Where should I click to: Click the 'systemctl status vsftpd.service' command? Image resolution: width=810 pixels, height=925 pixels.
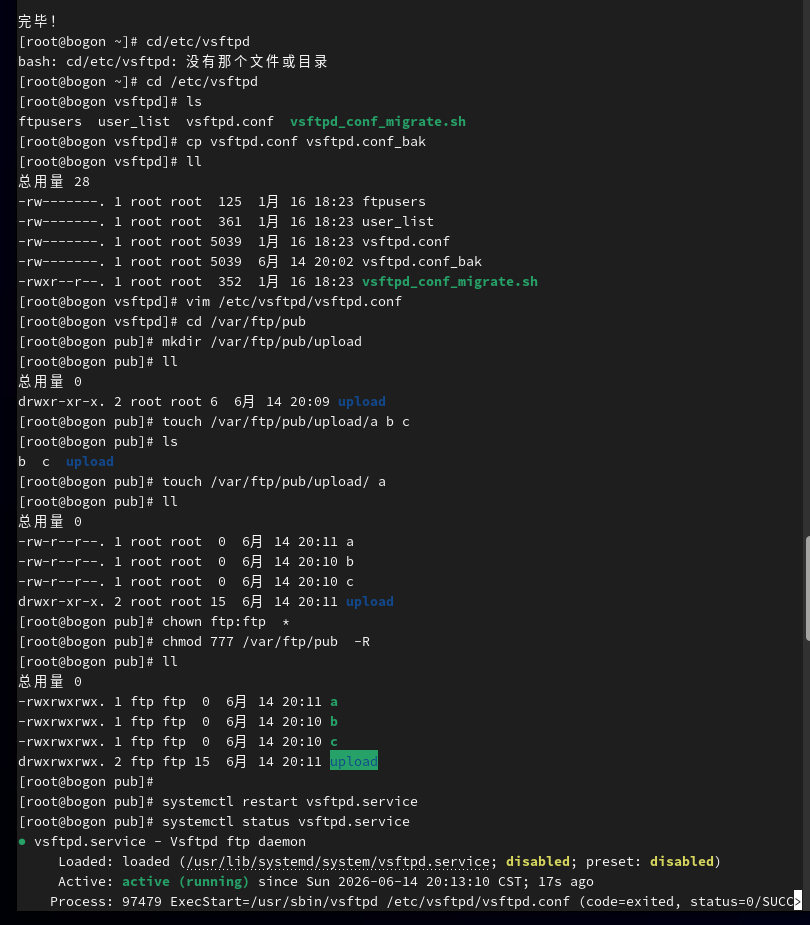tap(286, 822)
